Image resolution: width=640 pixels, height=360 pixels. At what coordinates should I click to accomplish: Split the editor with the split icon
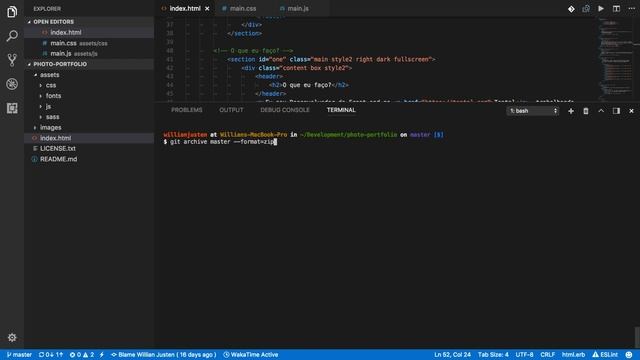tap(616, 9)
